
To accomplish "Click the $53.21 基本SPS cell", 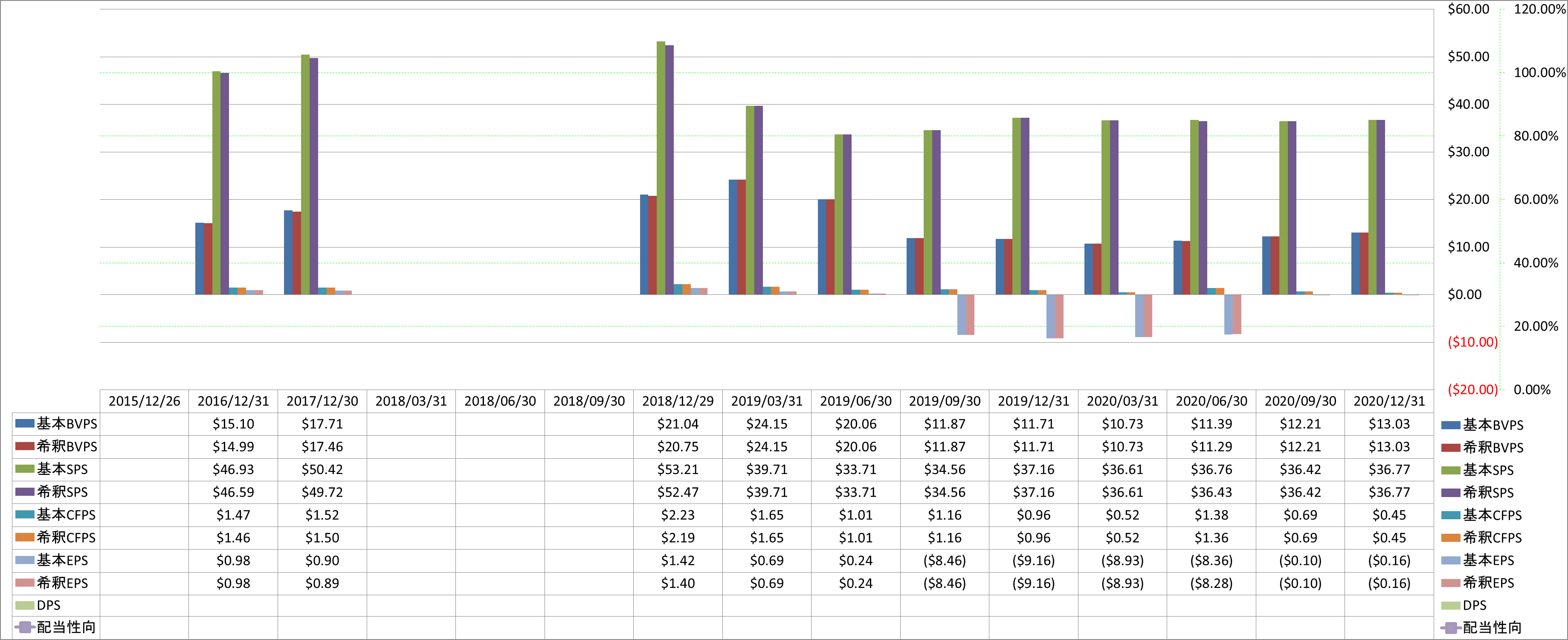I will tap(678, 469).
